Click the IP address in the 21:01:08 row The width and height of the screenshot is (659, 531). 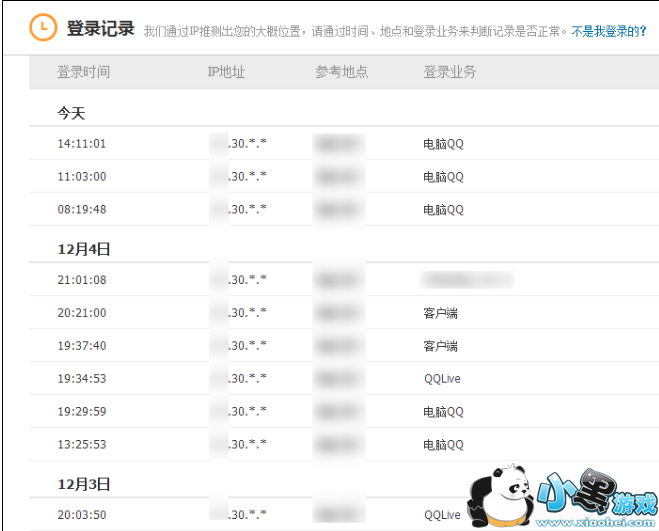pos(238,280)
